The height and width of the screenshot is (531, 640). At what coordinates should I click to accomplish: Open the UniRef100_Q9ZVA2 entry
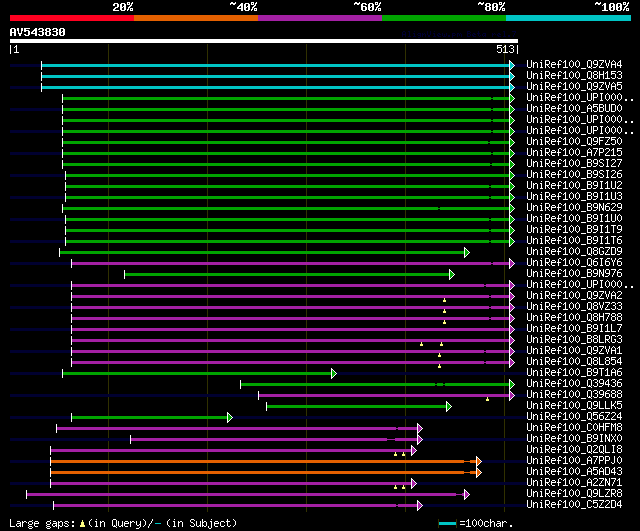coord(574,295)
